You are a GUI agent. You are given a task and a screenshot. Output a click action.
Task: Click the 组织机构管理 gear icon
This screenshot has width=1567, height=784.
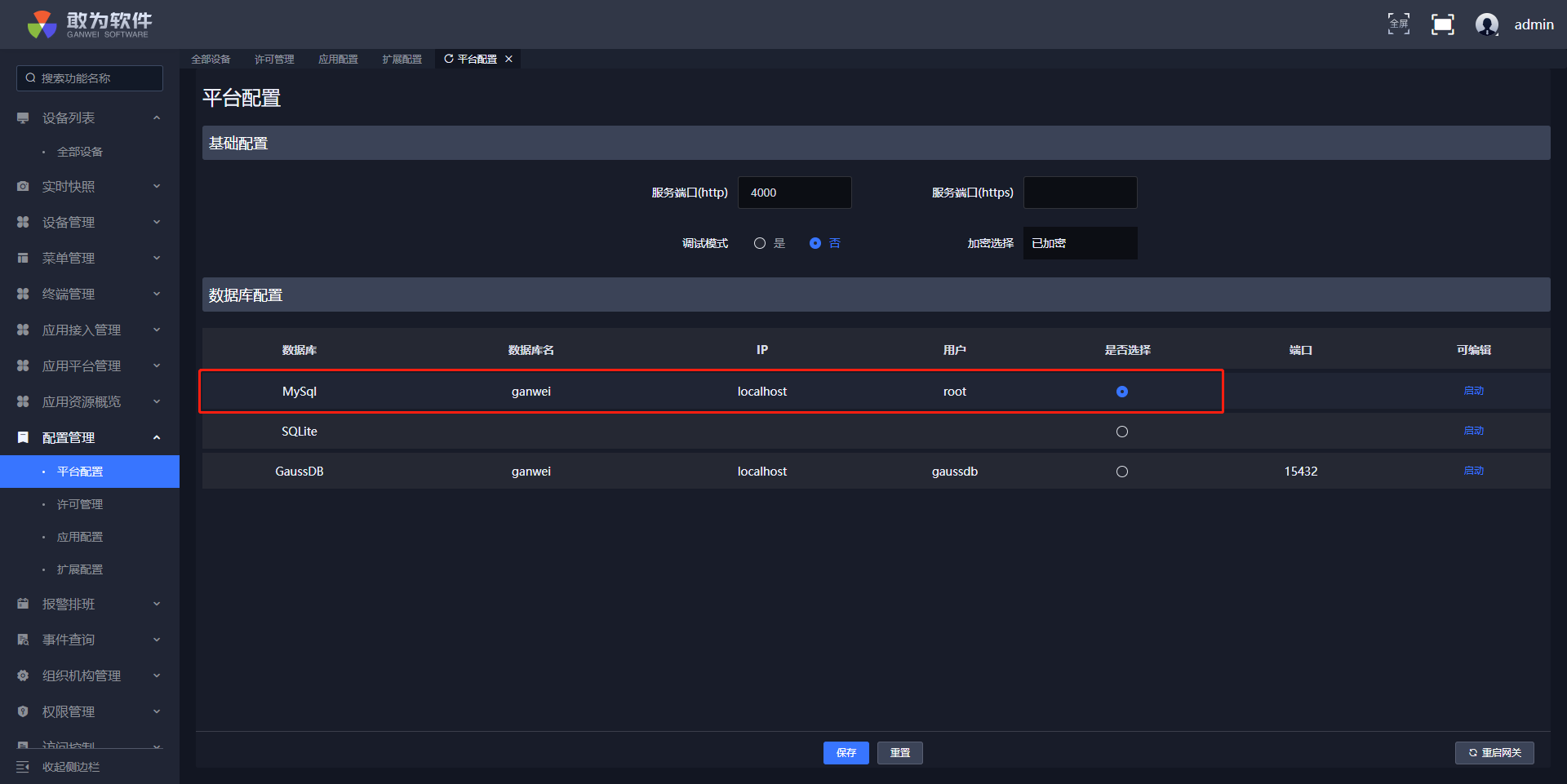(23, 676)
